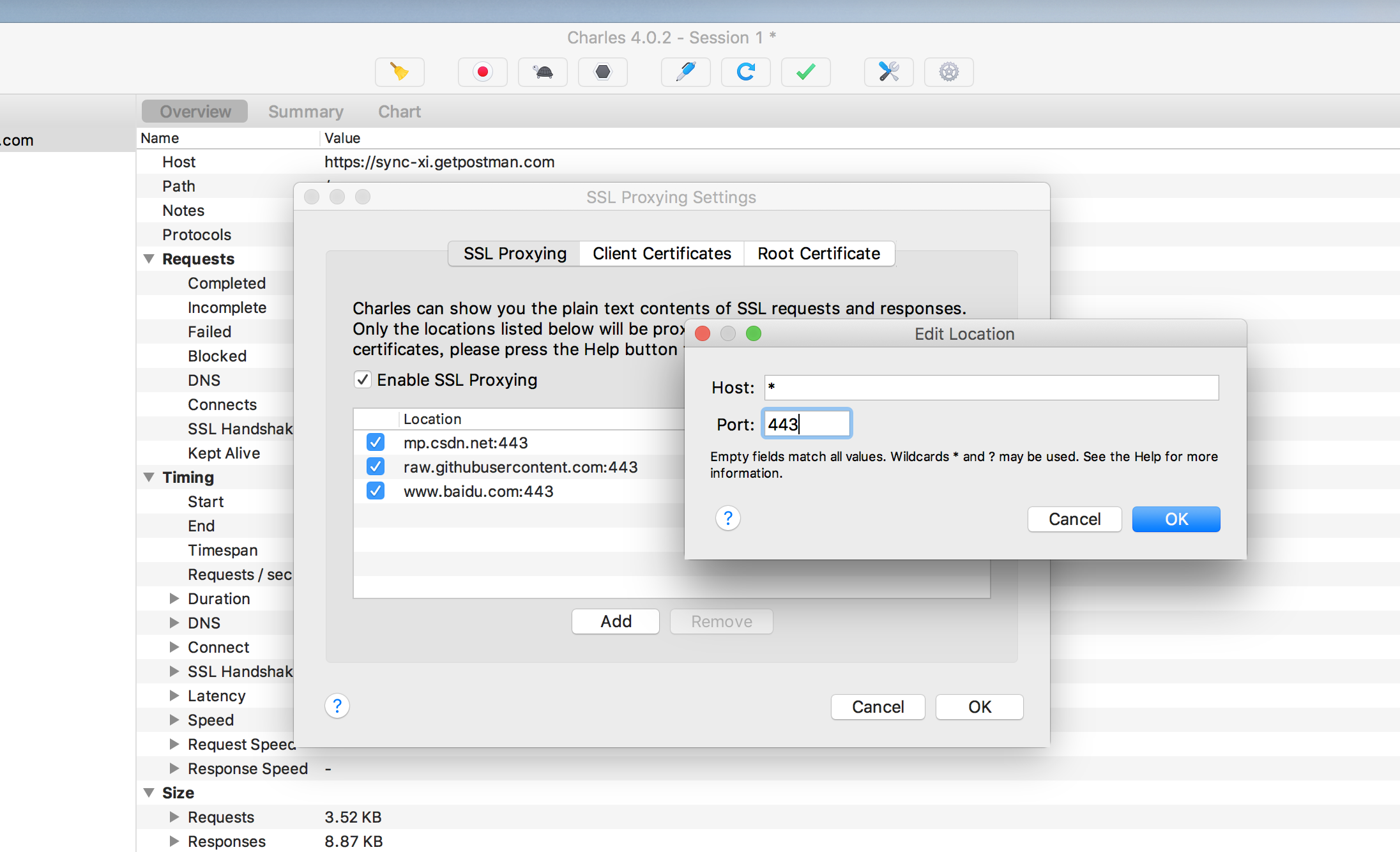Select the rewrite/compose tool icon
The height and width of the screenshot is (852, 1400).
686,70
